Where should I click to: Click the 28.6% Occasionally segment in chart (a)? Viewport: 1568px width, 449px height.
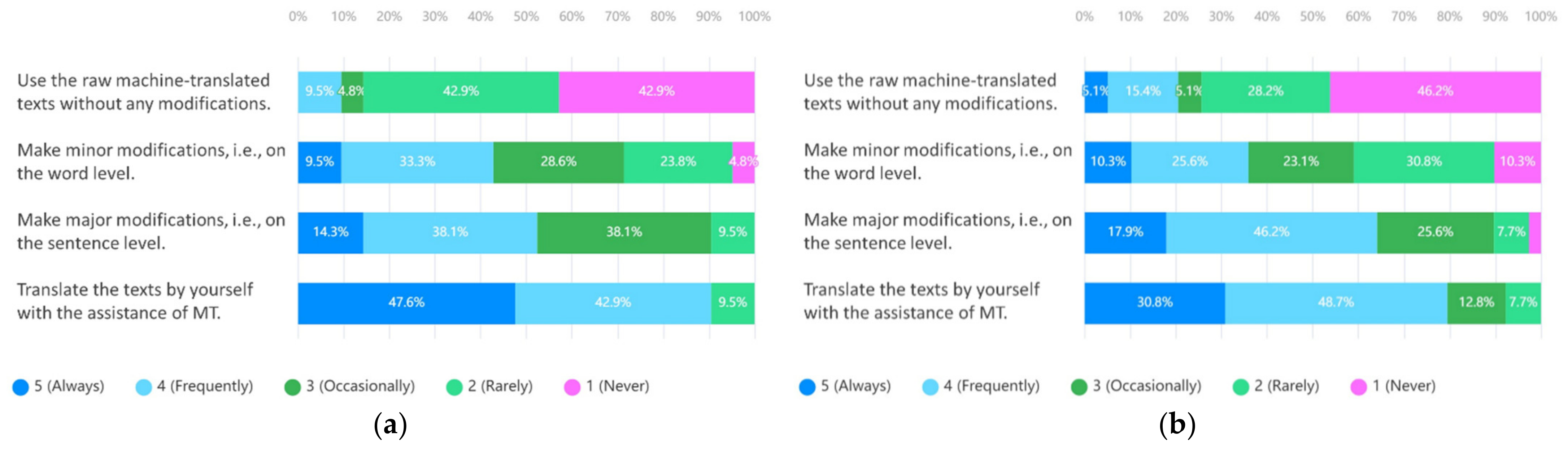point(558,162)
